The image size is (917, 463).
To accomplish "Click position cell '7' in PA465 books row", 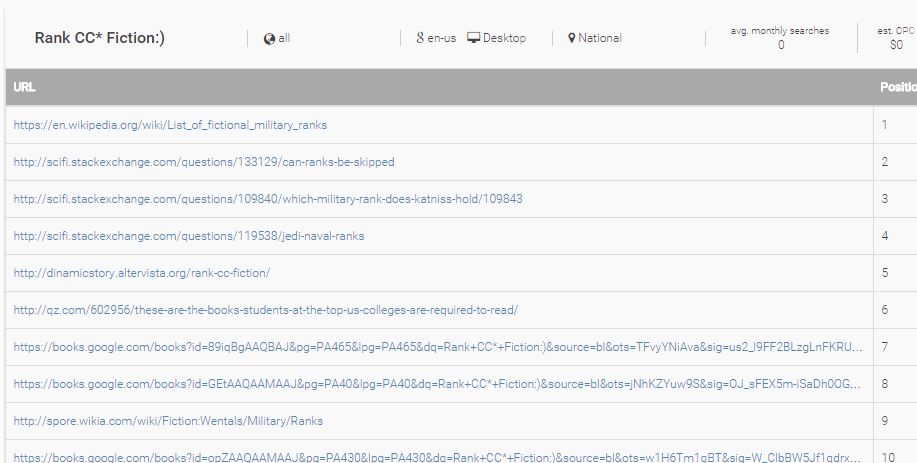I will [x=885, y=347].
